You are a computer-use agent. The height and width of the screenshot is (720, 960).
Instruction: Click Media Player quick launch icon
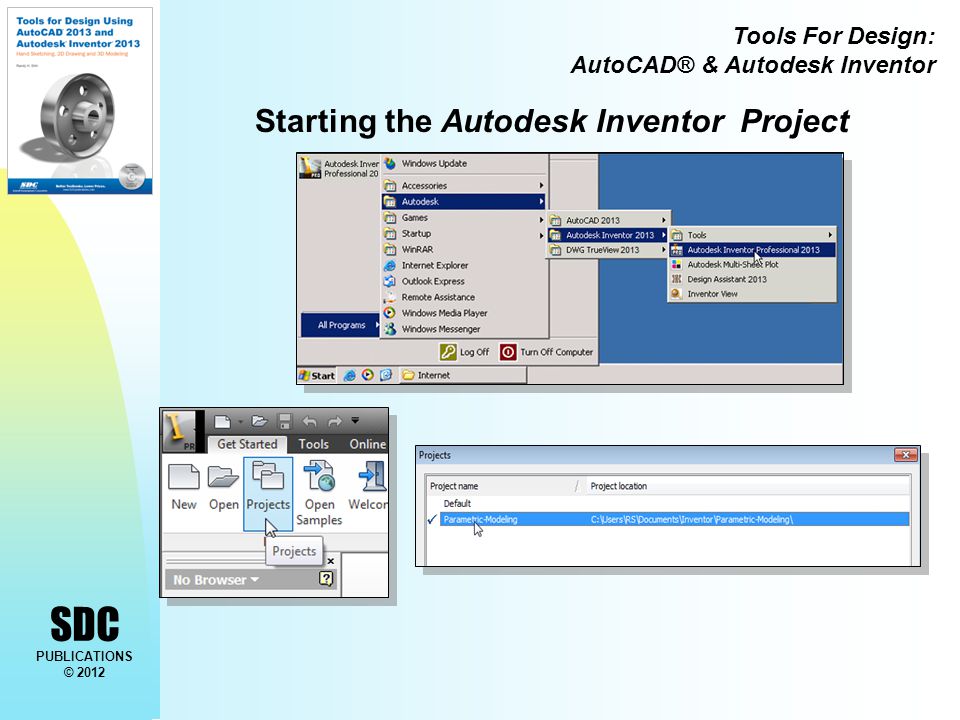pos(367,375)
